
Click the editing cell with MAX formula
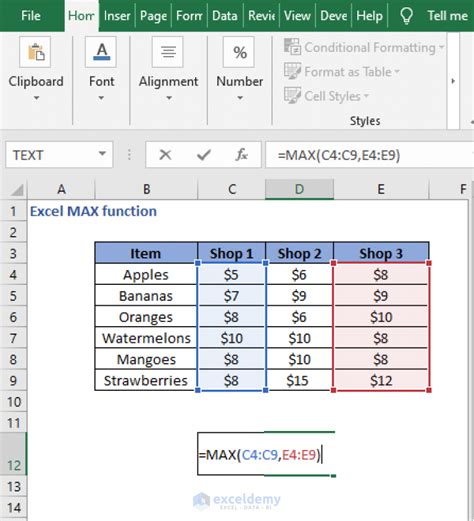266,454
